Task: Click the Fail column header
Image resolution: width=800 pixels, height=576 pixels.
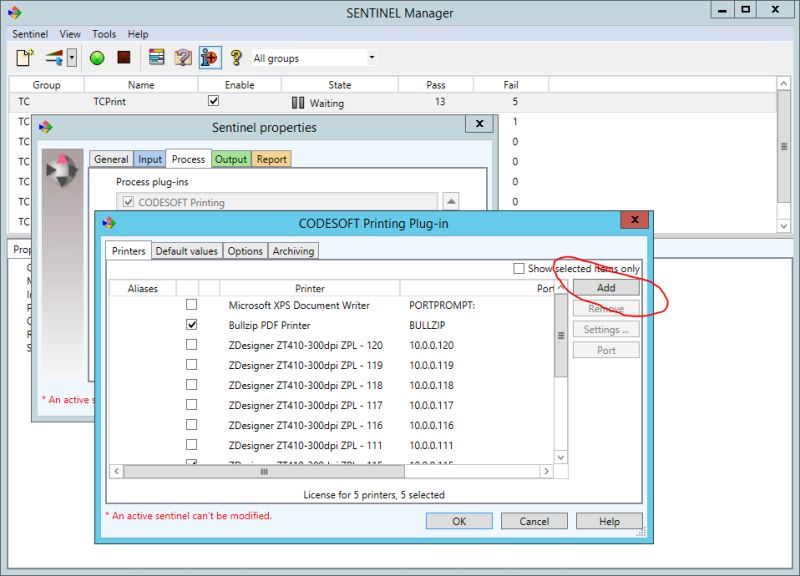Action: point(511,85)
